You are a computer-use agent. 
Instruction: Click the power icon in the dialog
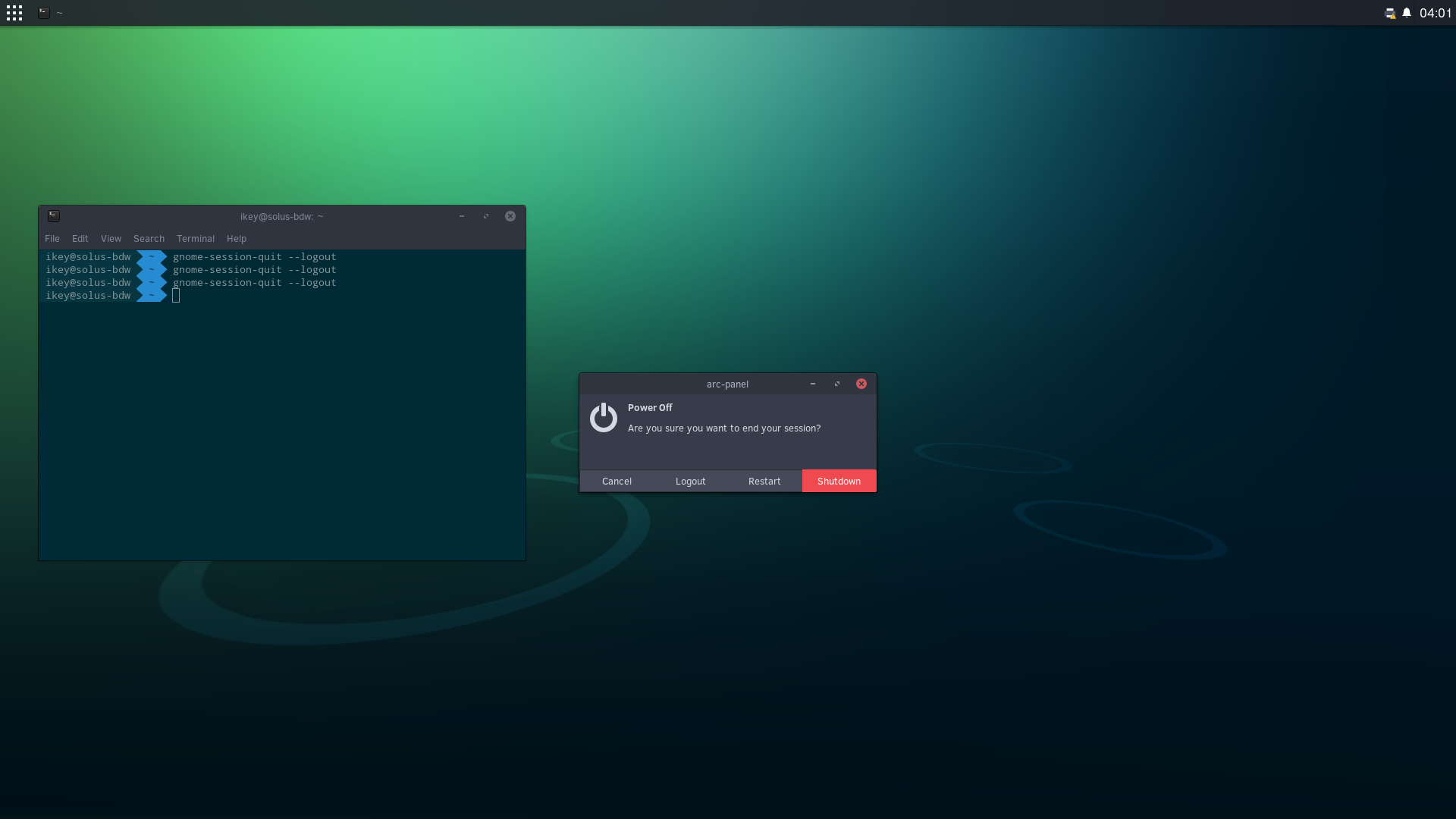(x=604, y=418)
